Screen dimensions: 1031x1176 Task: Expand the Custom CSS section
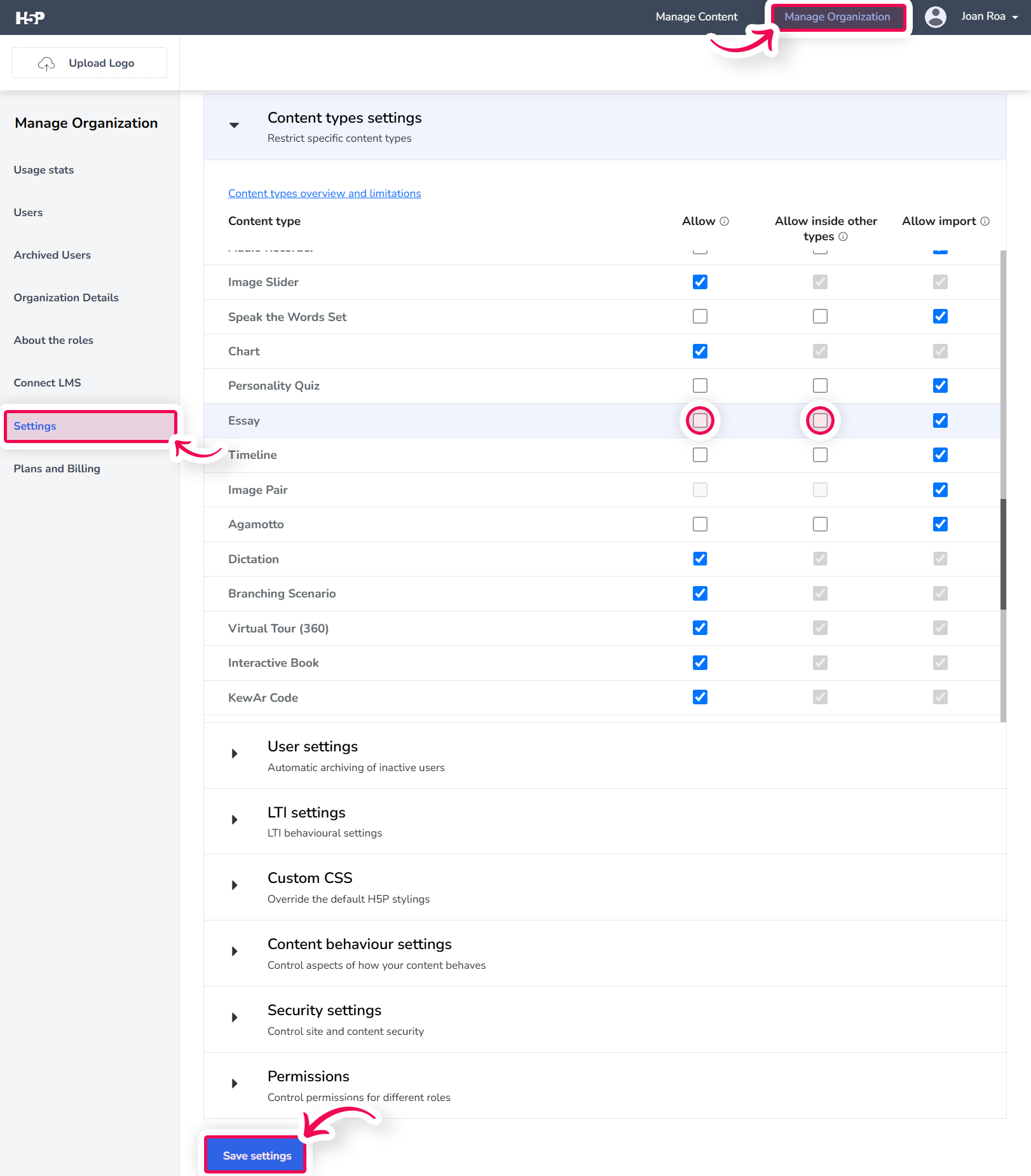(235, 885)
